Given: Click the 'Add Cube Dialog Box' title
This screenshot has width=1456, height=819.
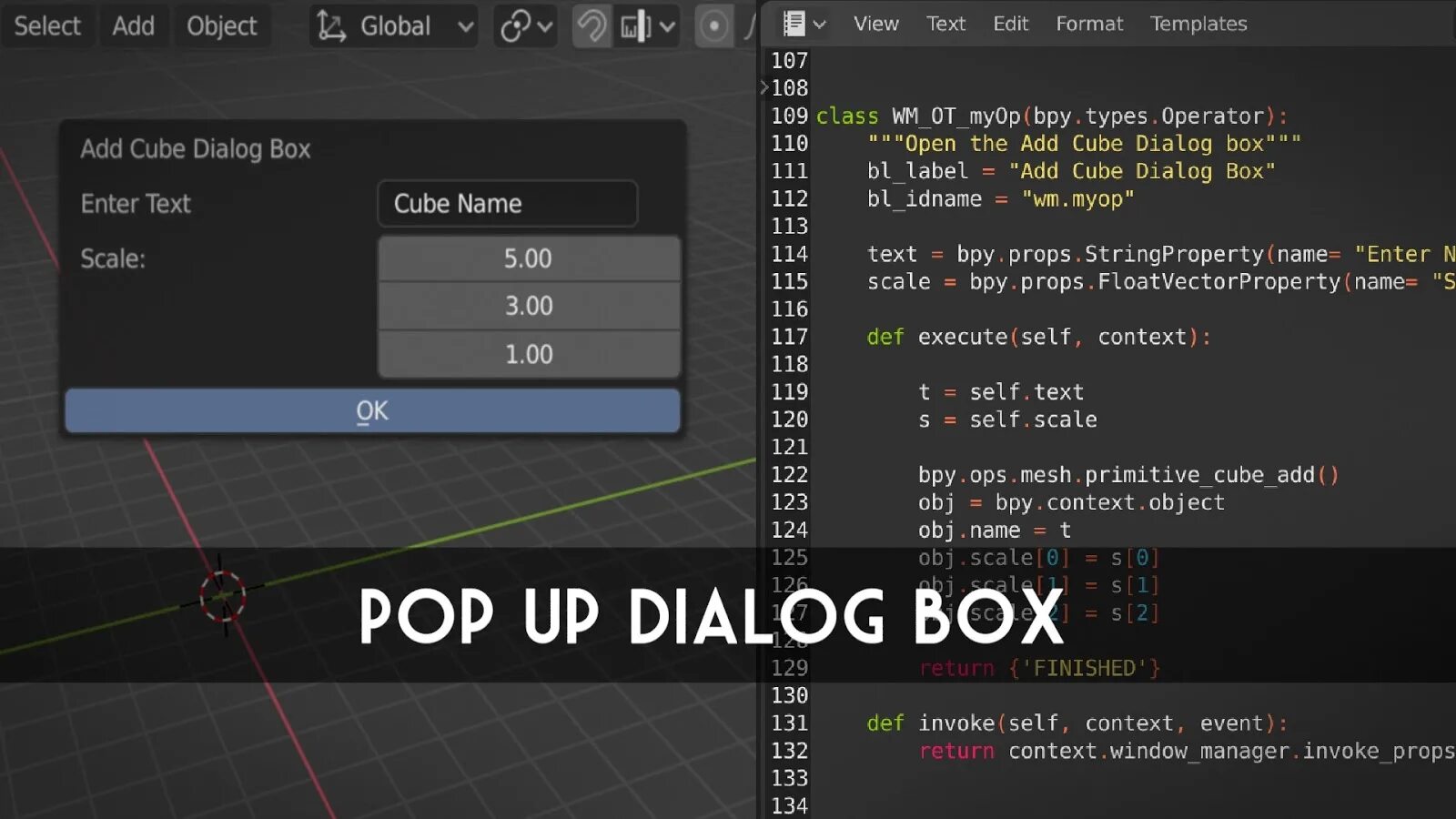Looking at the screenshot, I should point(196,149).
